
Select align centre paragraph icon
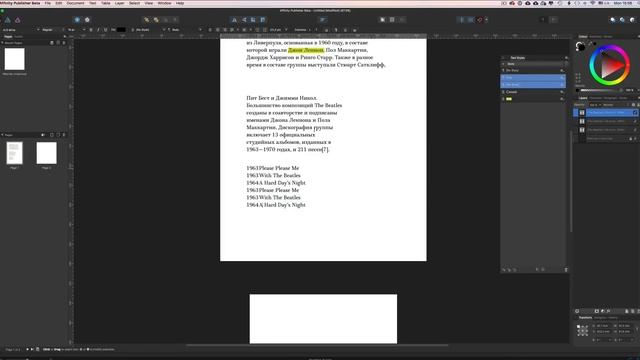click(217, 30)
